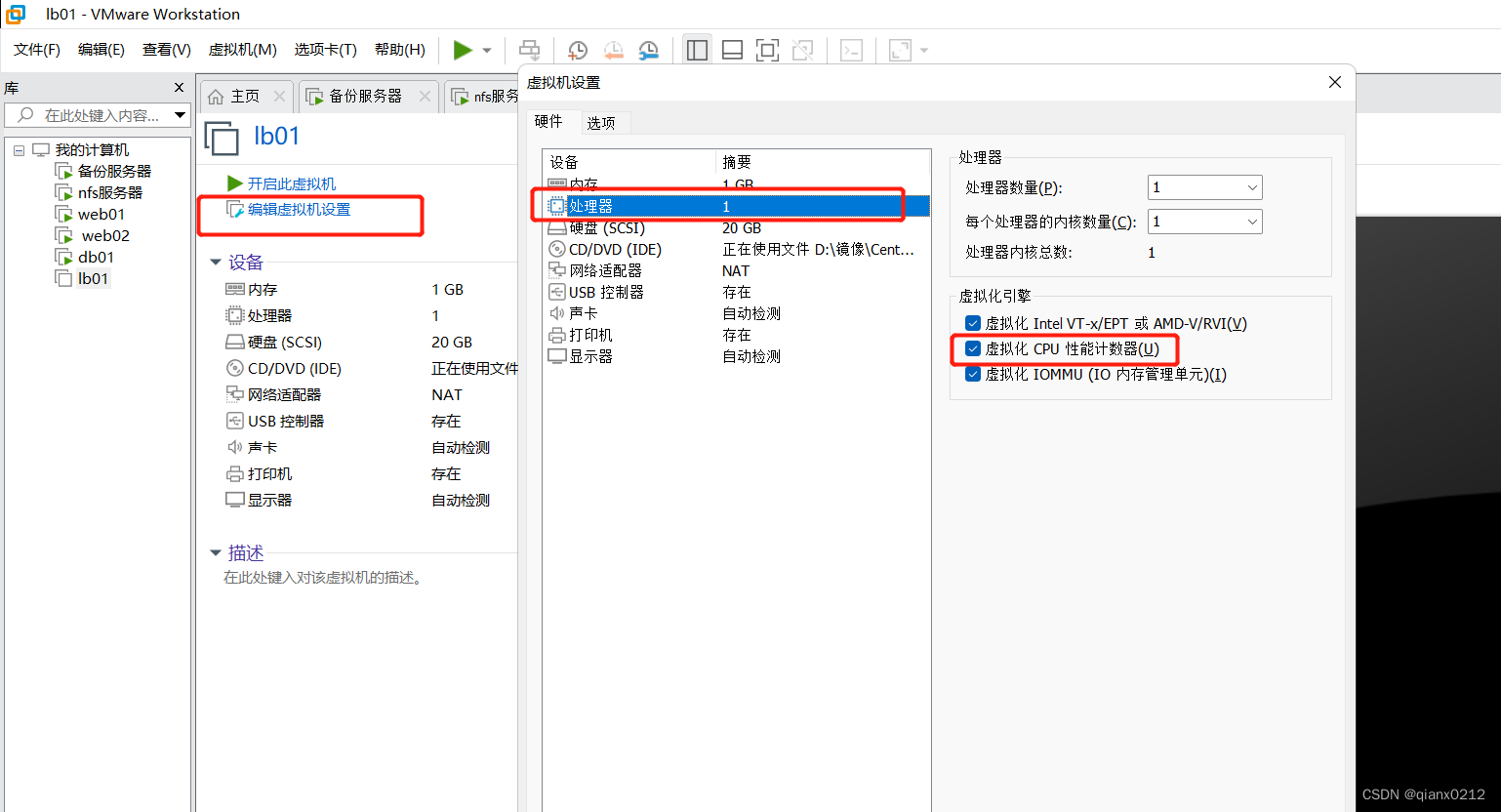Image resolution: width=1501 pixels, height=812 pixels.
Task: Open the power options dropdown arrow beside play
Action: click(487, 51)
